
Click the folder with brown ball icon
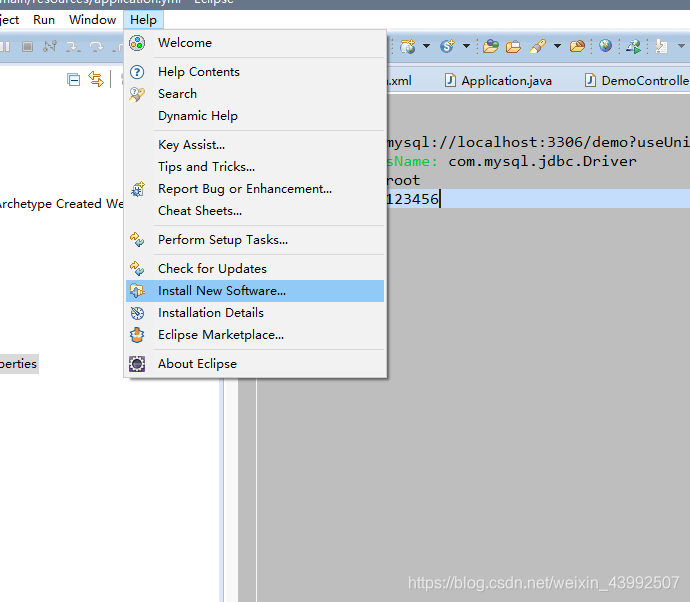pos(577,46)
